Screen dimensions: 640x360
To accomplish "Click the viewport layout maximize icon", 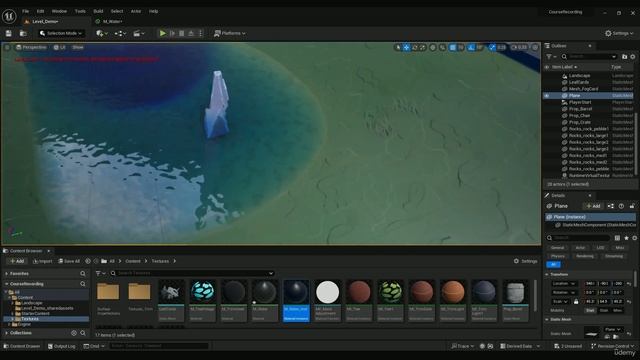I will (x=535, y=47).
